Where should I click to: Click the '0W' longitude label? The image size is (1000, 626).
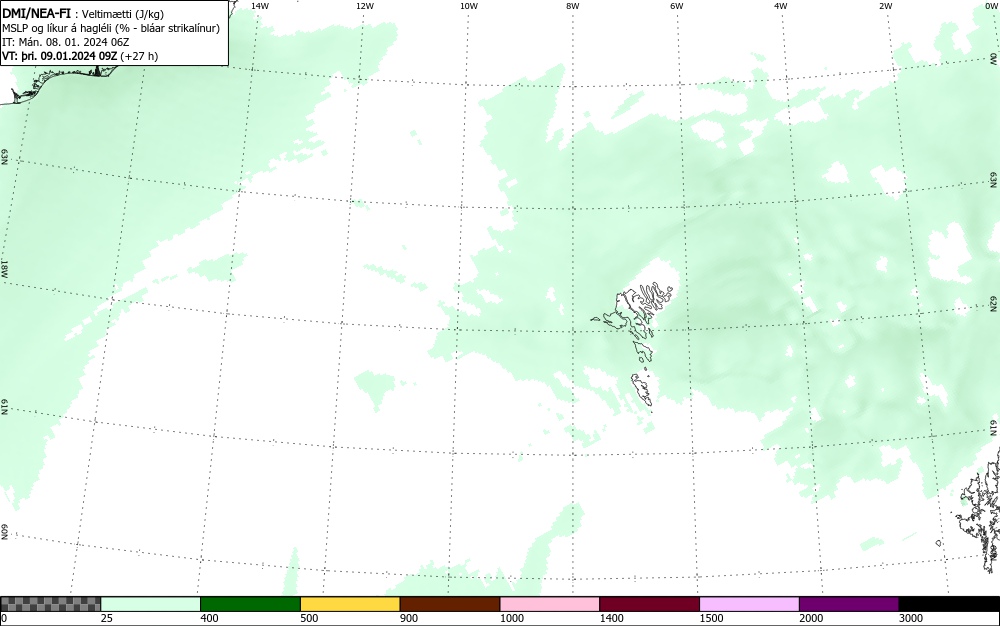(x=990, y=6)
